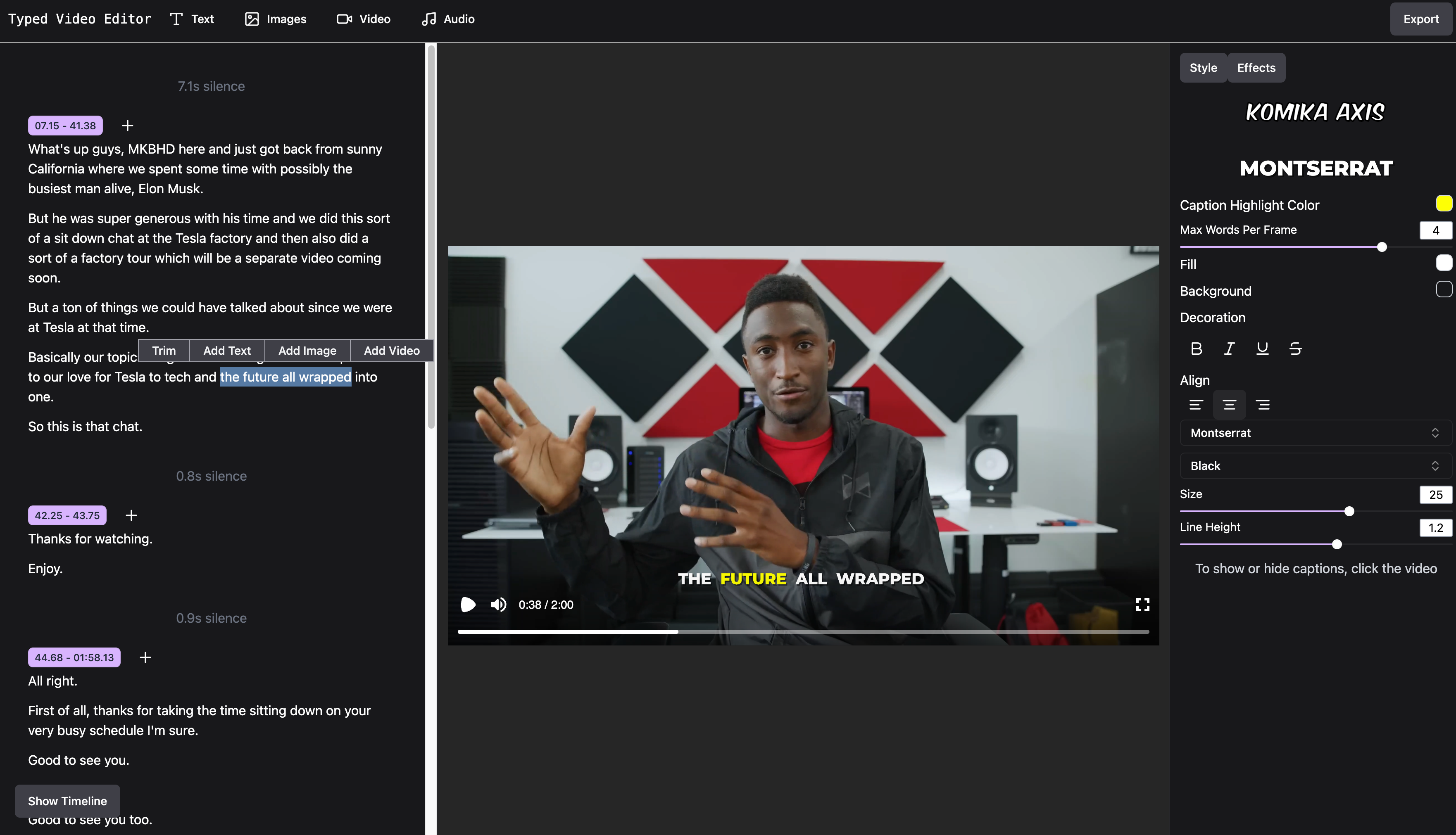Click plus icon next to 07.15 - 41.38

(127, 126)
